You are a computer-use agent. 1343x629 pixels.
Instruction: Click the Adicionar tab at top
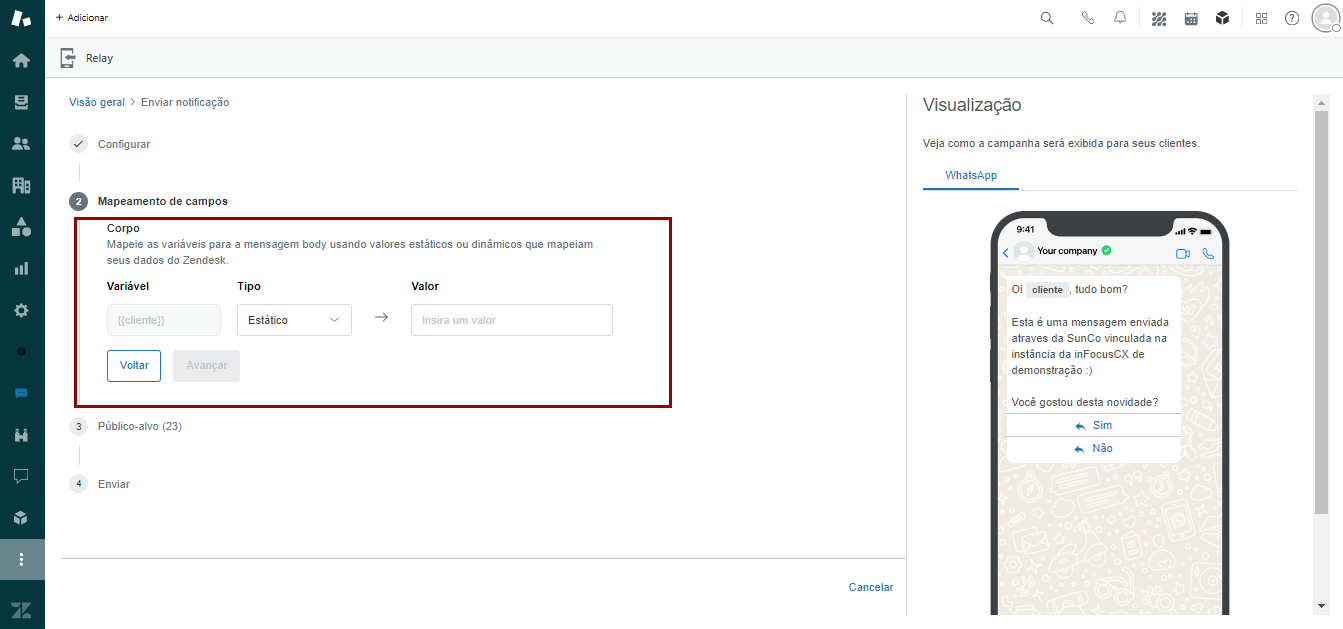82,18
